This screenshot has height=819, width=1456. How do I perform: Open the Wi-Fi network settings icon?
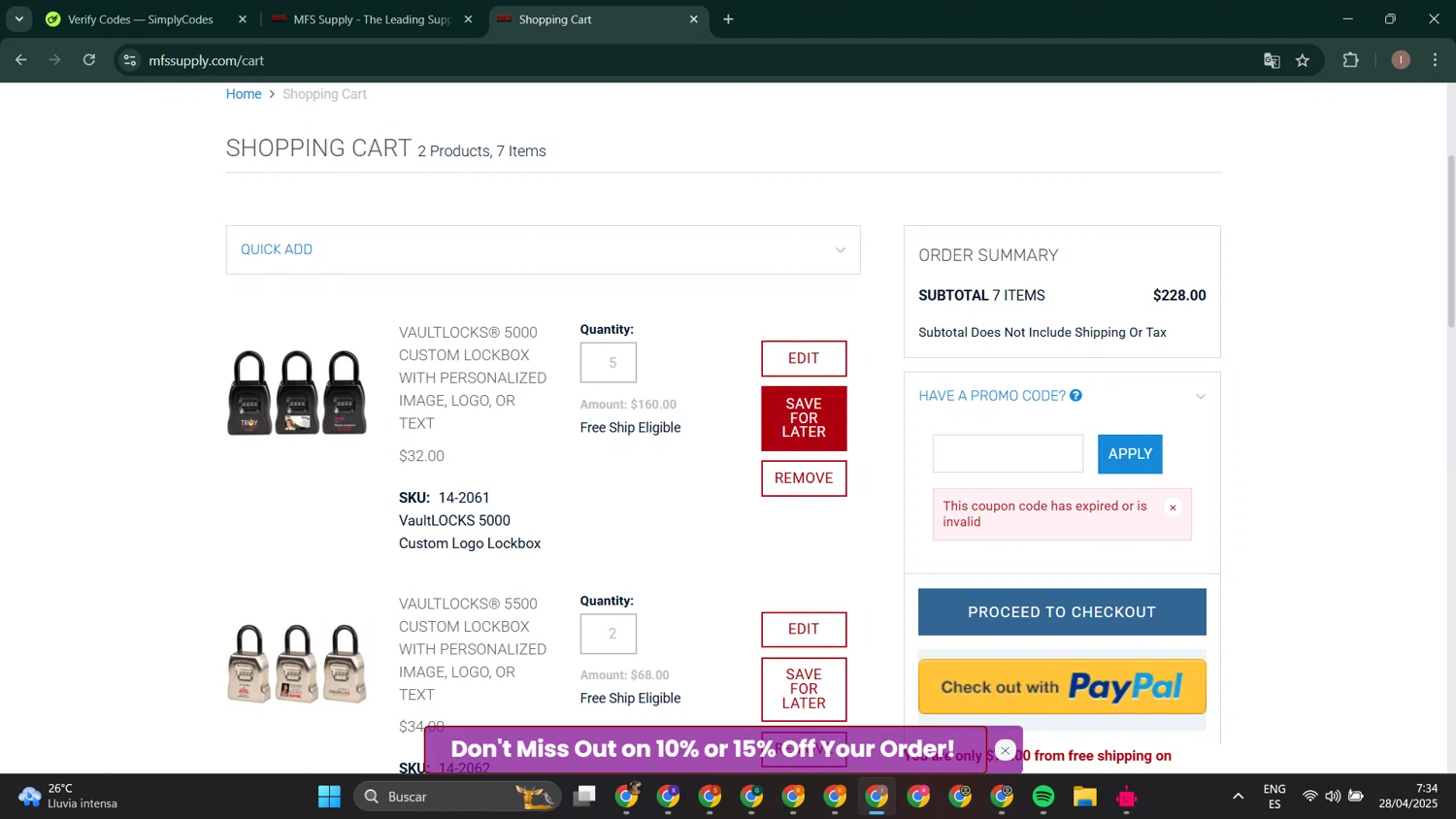(x=1310, y=797)
